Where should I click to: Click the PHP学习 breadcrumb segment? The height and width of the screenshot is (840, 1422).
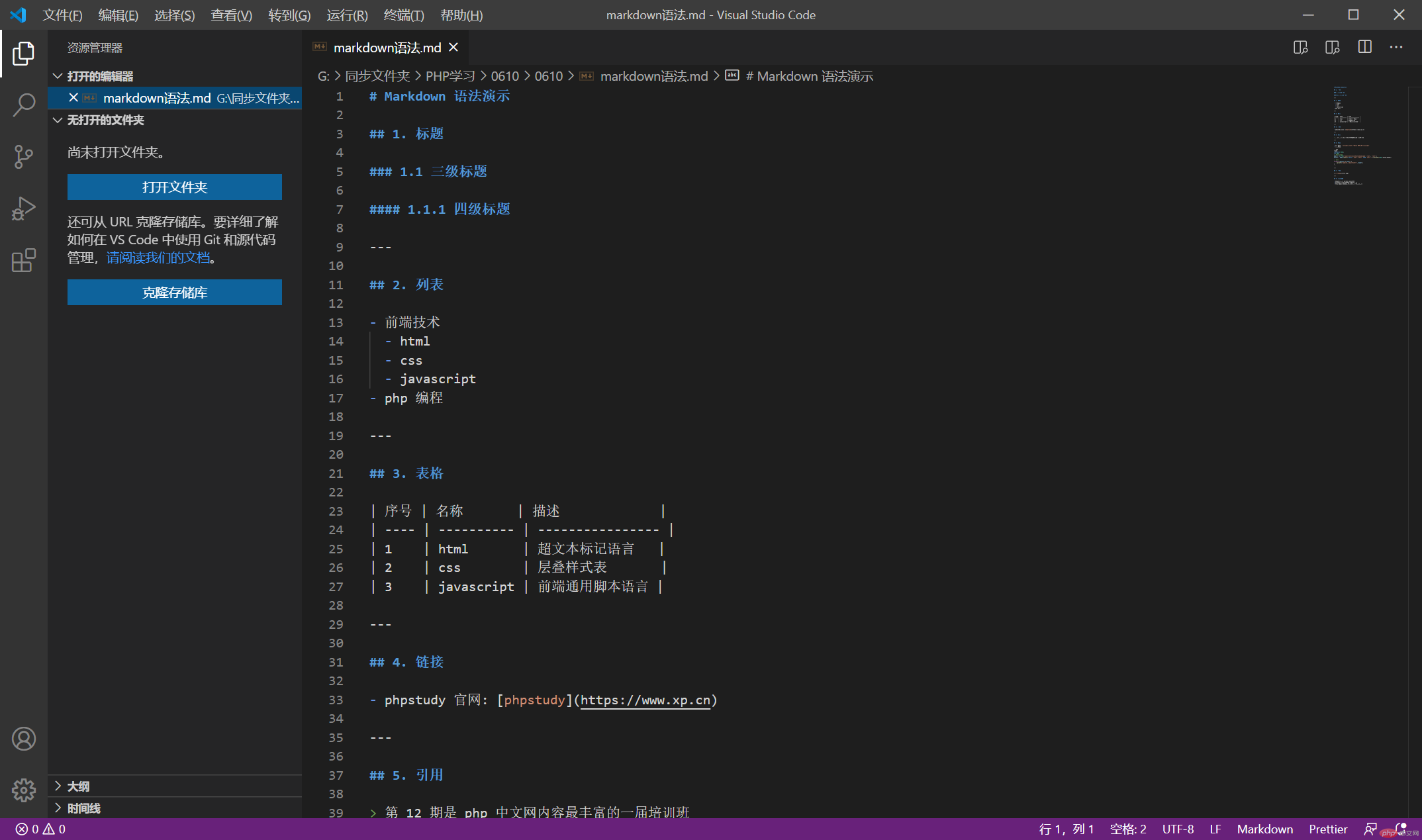click(x=450, y=76)
